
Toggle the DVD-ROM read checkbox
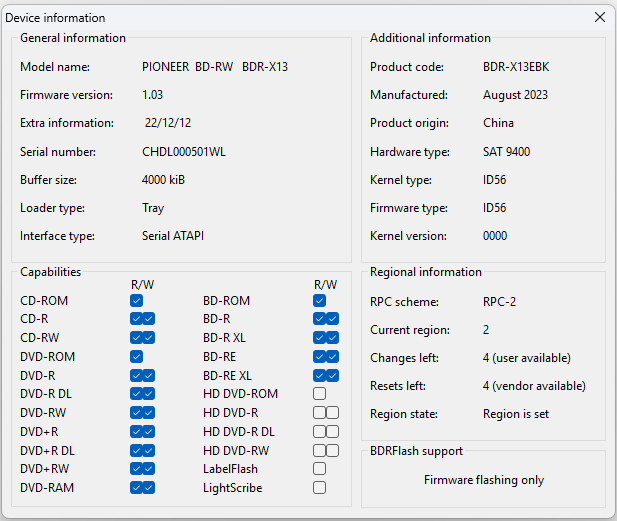click(x=136, y=357)
